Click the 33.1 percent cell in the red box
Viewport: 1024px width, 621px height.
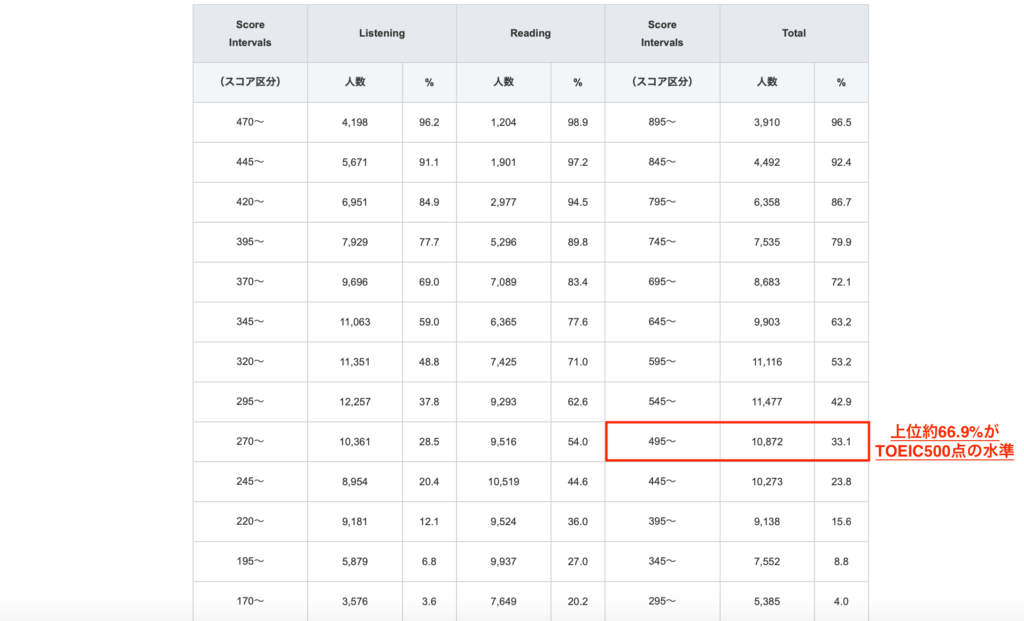(841, 442)
